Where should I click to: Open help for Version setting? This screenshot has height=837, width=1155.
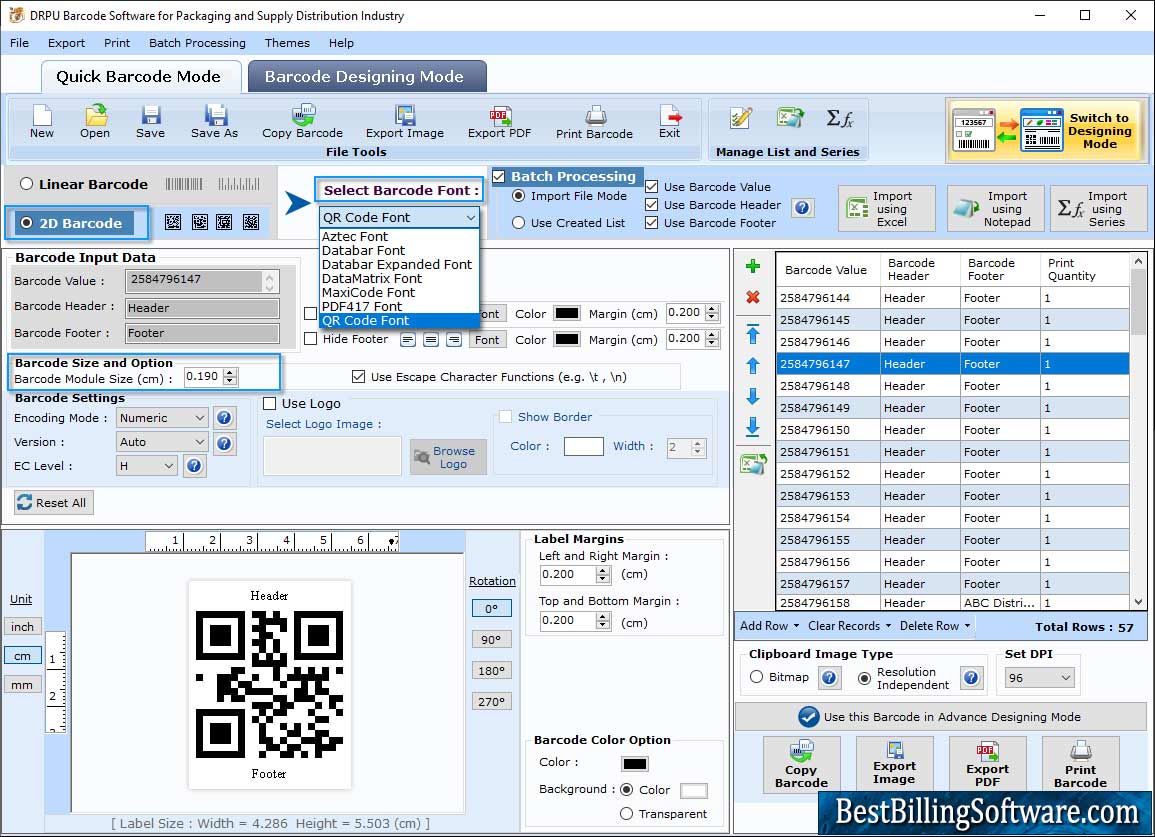click(x=225, y=443)
